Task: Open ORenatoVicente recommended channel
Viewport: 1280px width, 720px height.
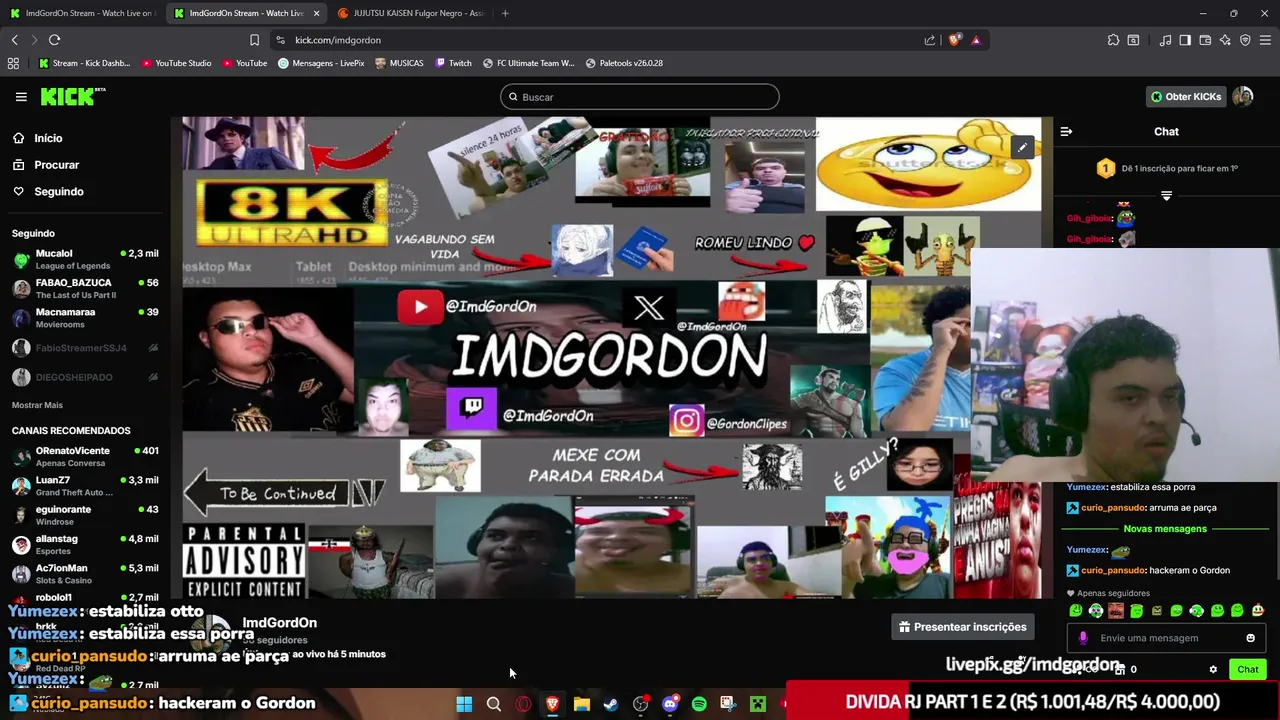Action: pos(85,457)
